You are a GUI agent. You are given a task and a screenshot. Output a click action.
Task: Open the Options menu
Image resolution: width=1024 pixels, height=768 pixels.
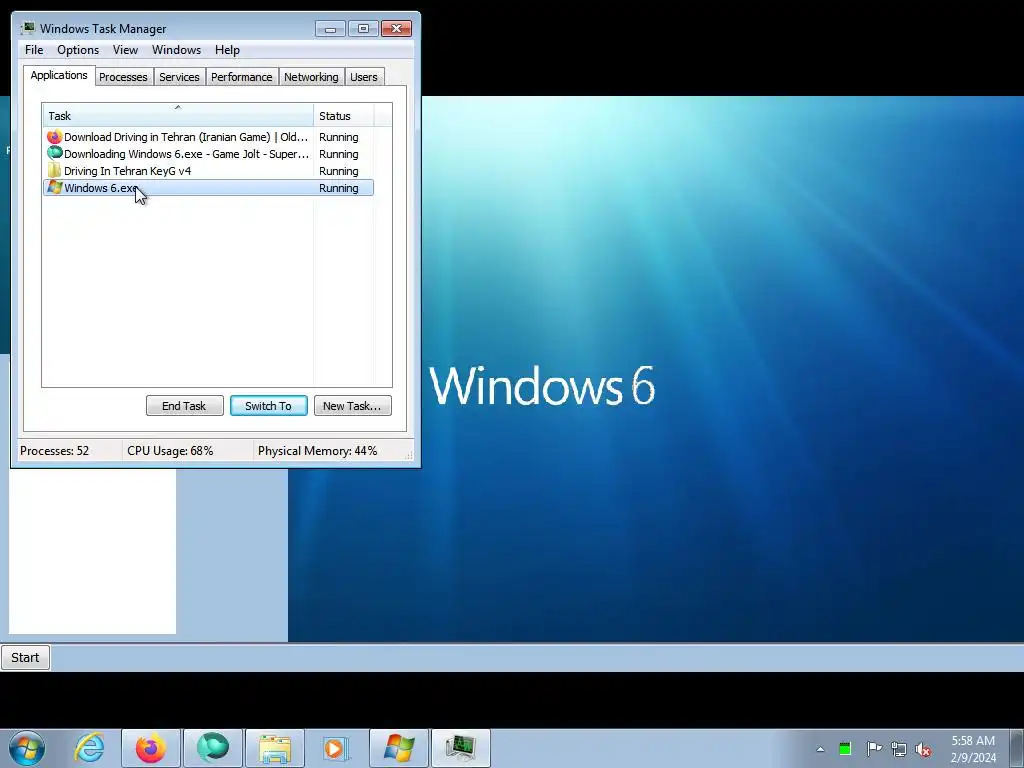[78, 50]
